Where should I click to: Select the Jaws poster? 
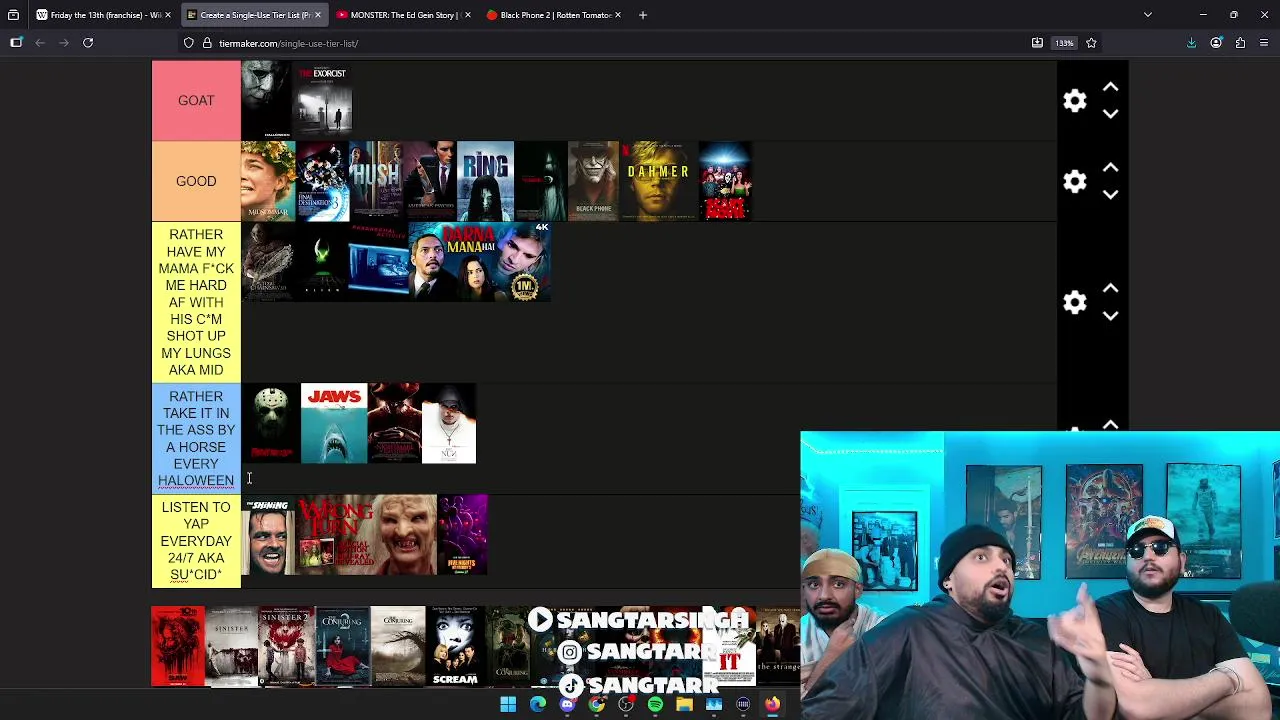tap(334, 423)
